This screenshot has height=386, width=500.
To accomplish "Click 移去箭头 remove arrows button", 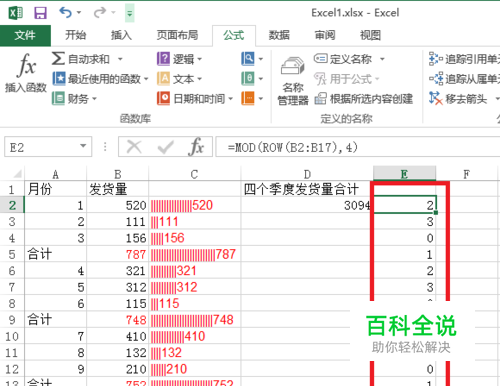I will [x=459, y=99].
